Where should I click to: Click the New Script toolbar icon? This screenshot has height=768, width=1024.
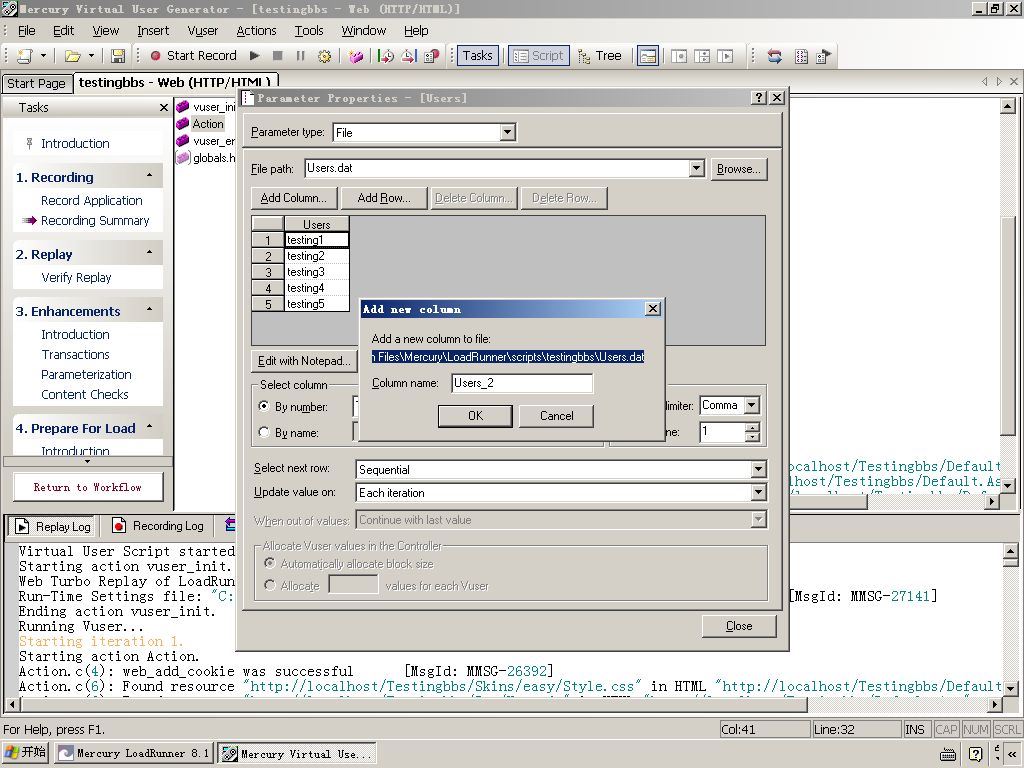click(25, 56)
